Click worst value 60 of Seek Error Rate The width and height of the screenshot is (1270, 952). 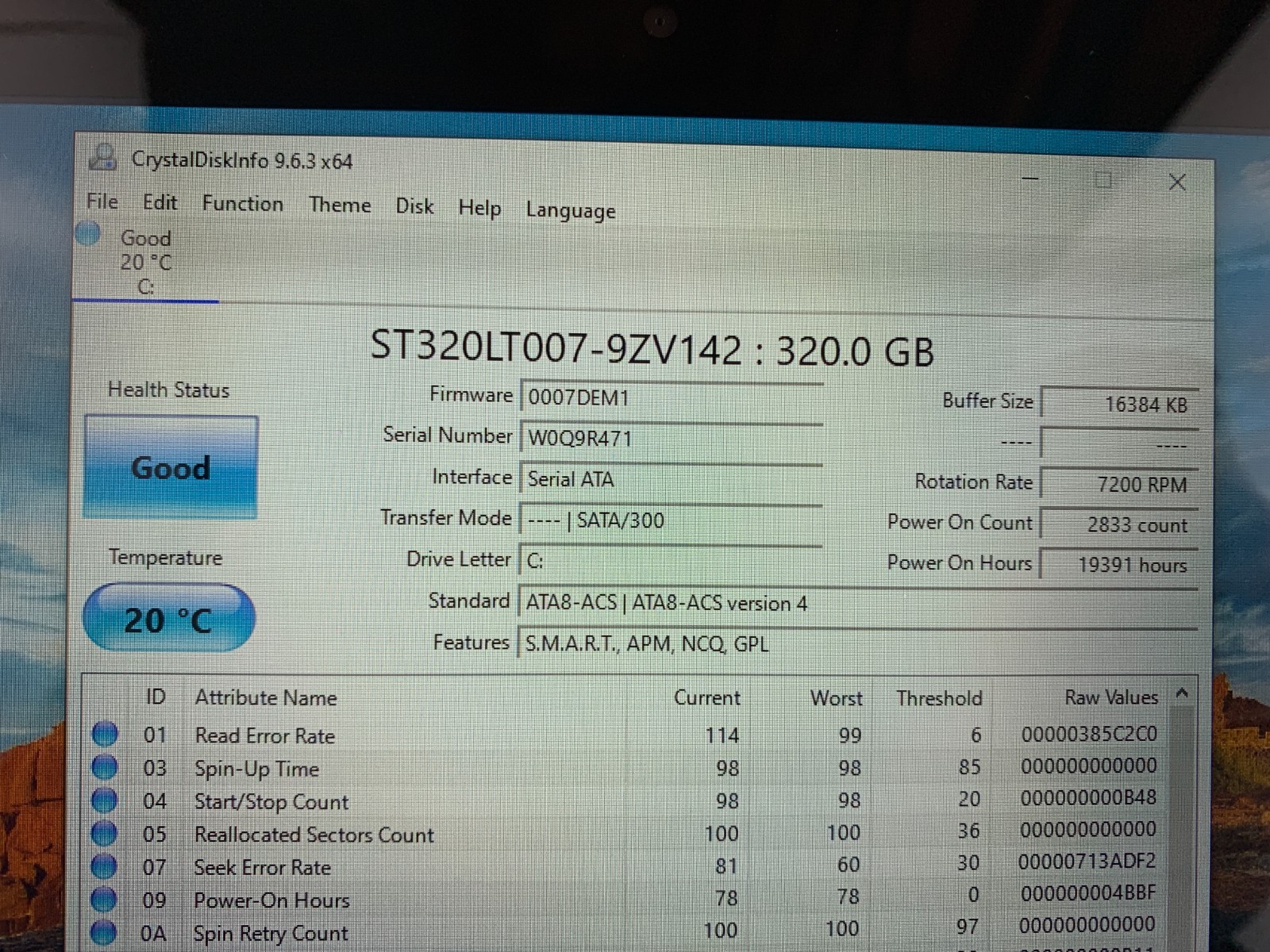pos(849,864)
